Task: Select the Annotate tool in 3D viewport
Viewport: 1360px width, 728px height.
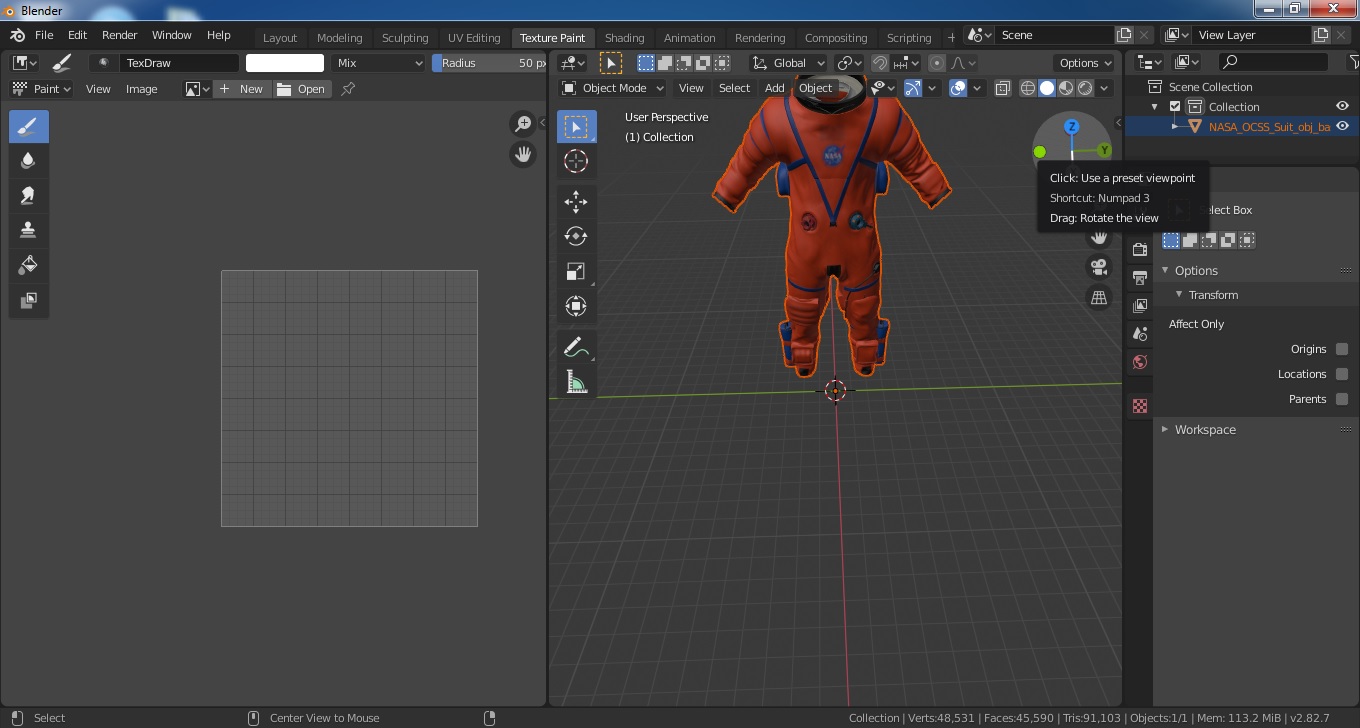Action: click(576, 347)
